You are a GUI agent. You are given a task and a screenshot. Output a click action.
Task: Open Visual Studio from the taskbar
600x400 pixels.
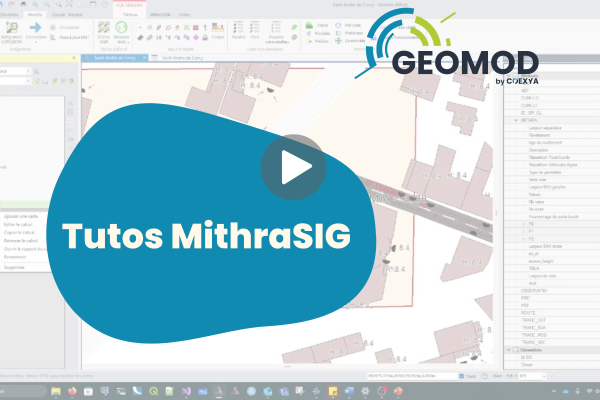pos(186,391)
